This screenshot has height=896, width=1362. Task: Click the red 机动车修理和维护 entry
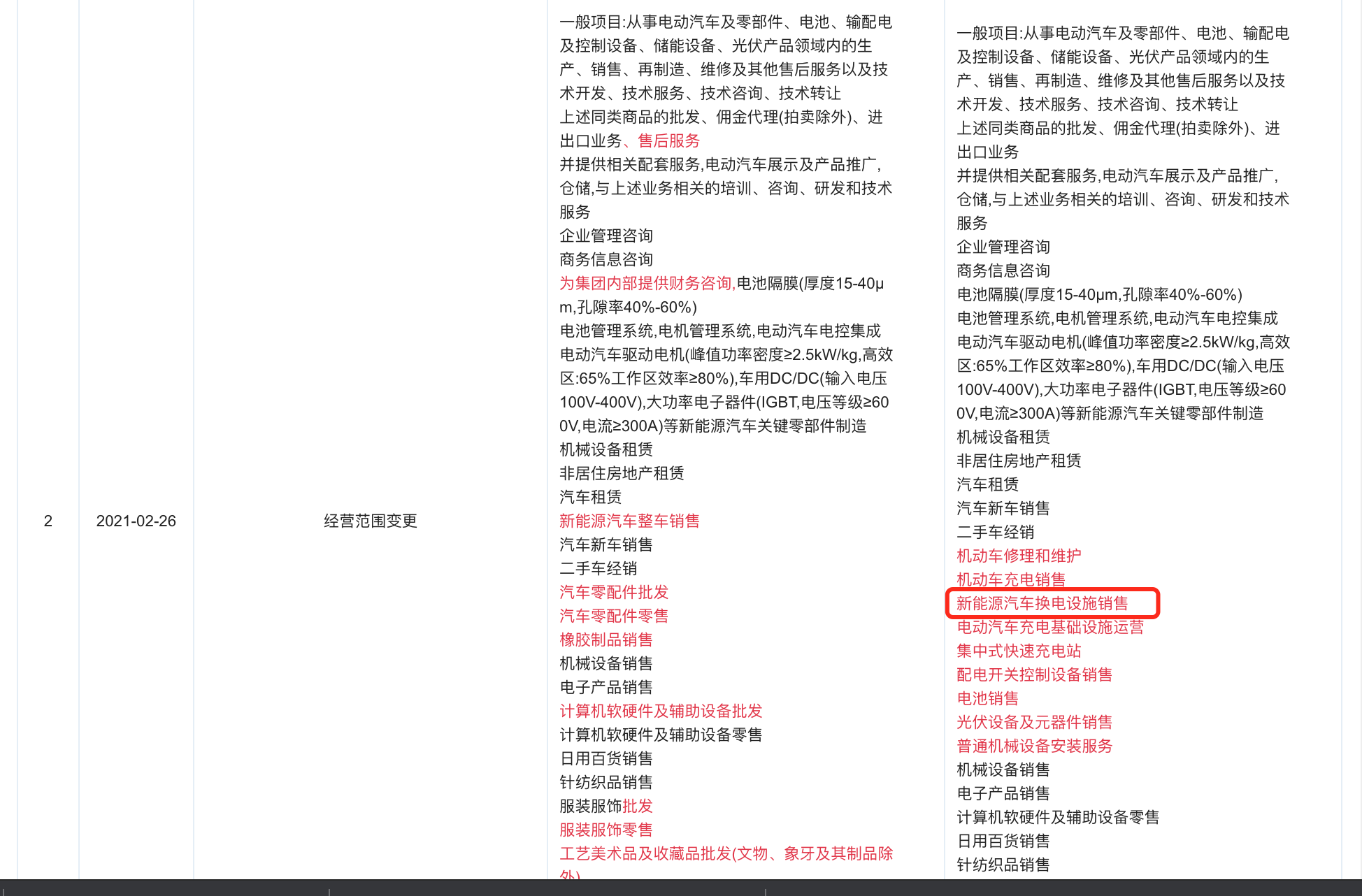[1018, 556]
